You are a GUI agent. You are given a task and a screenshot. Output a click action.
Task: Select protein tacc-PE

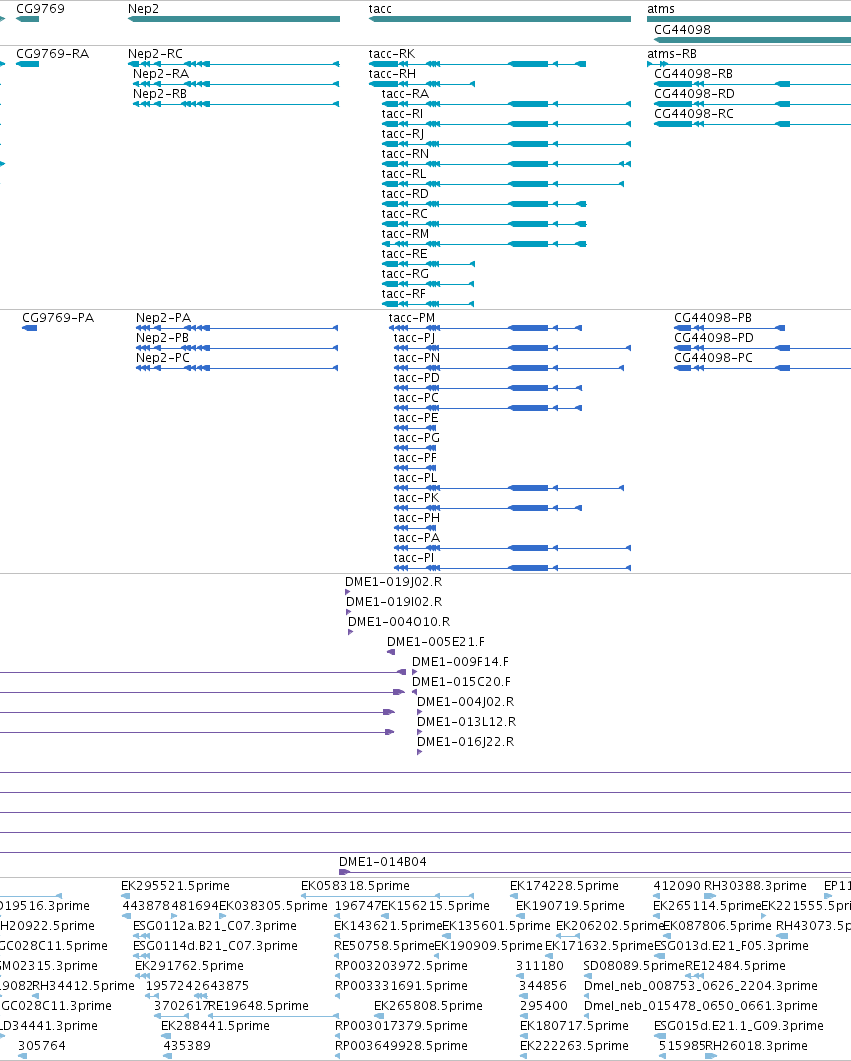tap(416, 417)
